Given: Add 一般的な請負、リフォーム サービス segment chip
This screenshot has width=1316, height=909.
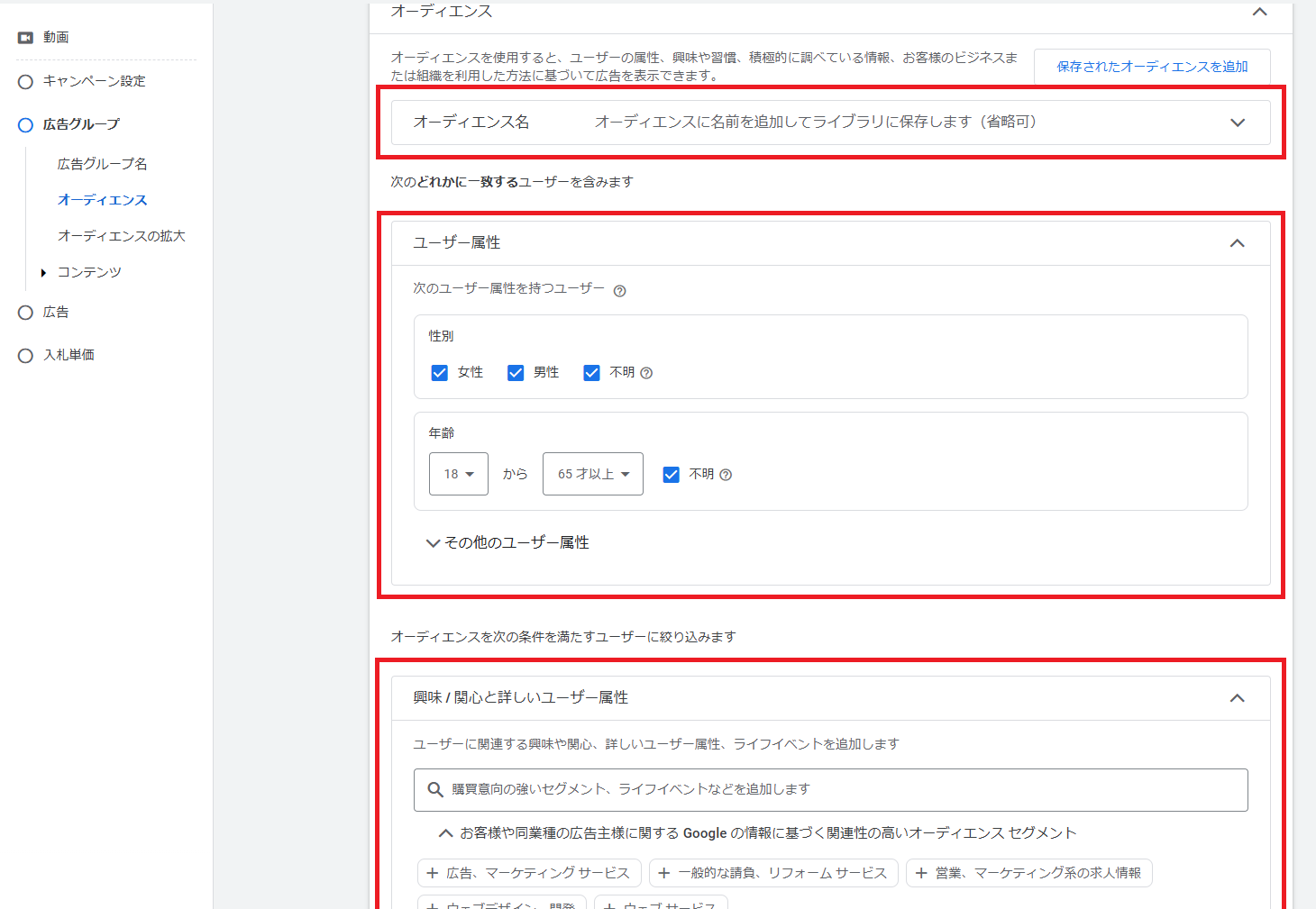Looking at the screenshot, I should (773, 873).
